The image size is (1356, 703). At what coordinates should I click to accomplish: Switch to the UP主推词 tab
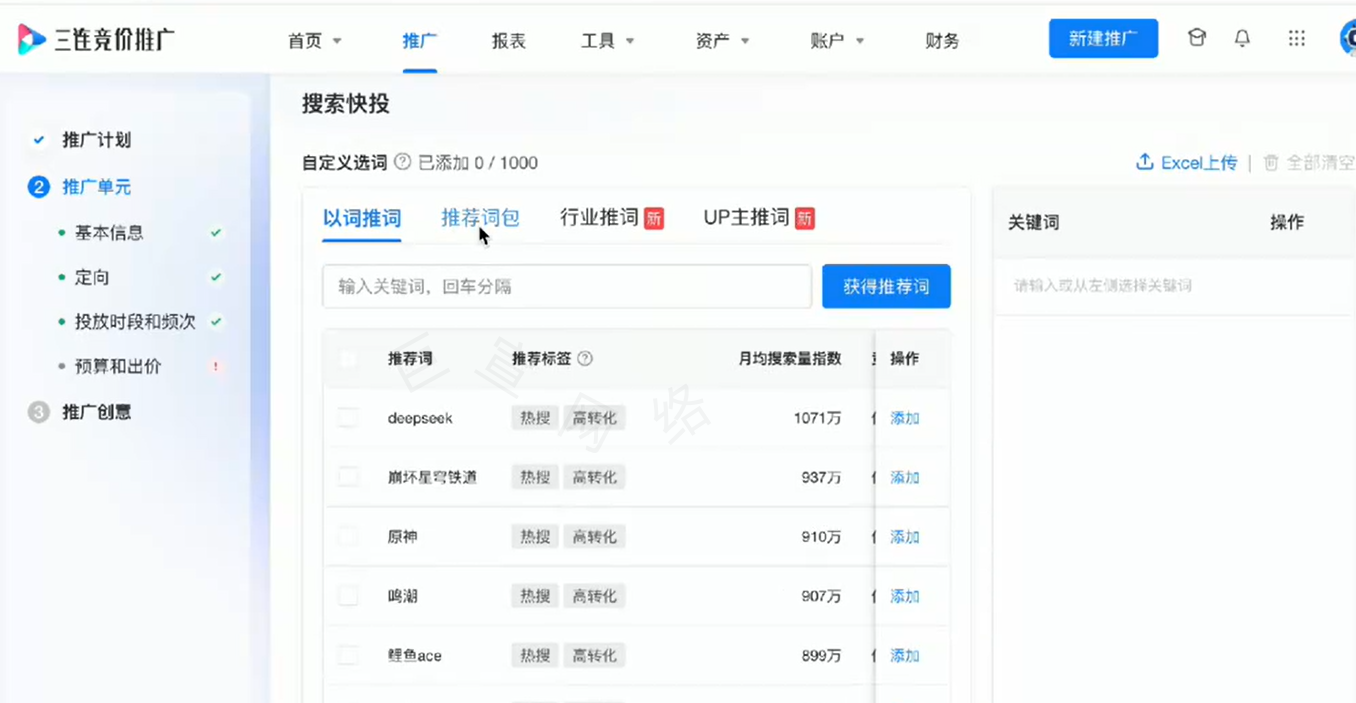pos(746,218)
